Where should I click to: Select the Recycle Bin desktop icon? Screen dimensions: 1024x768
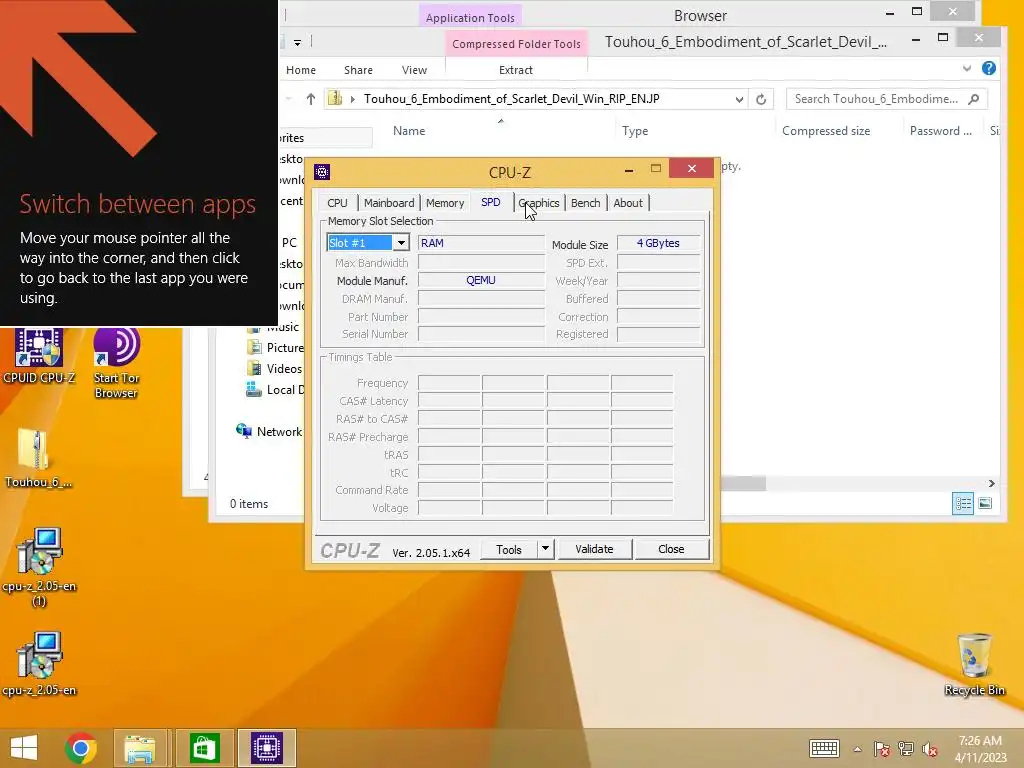click(974, 664)
